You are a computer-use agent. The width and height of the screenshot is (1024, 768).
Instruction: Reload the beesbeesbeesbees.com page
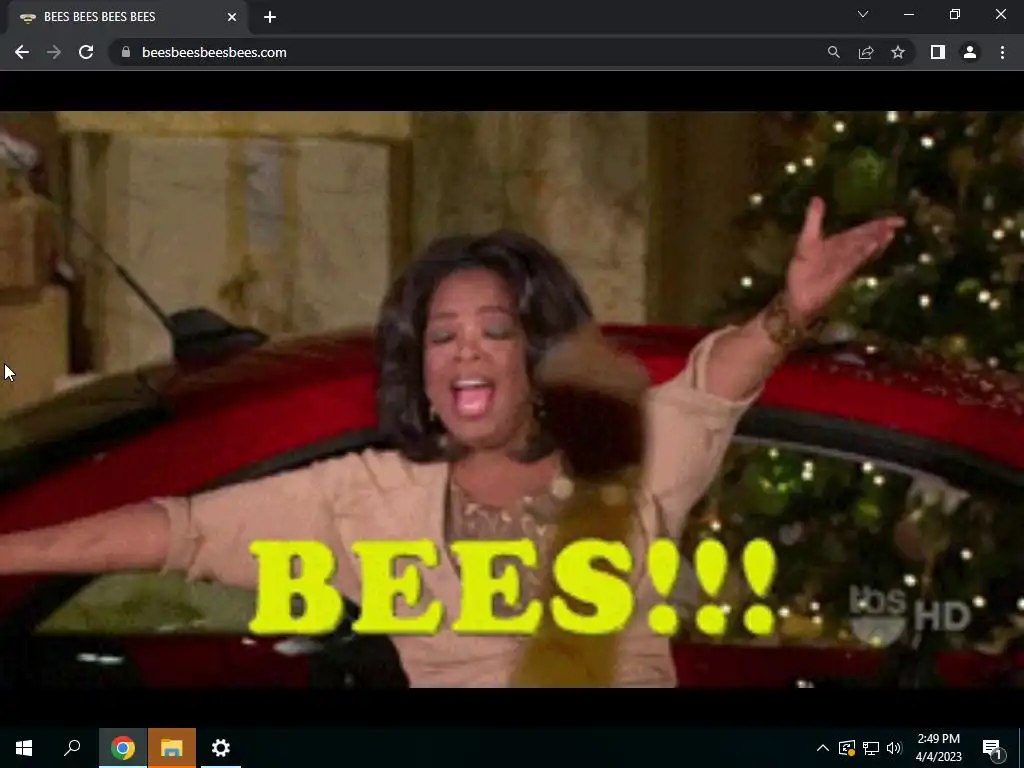(86, 52)
